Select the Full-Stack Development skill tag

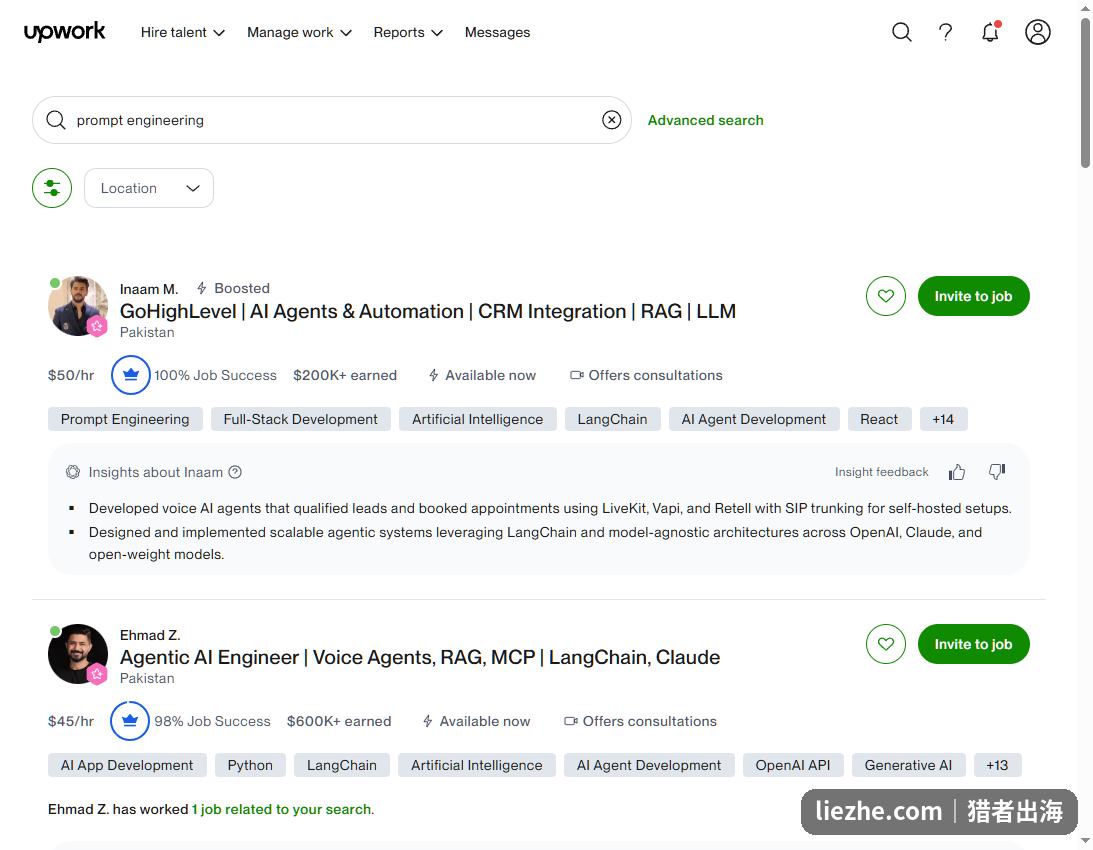click(x=300, y=419)
